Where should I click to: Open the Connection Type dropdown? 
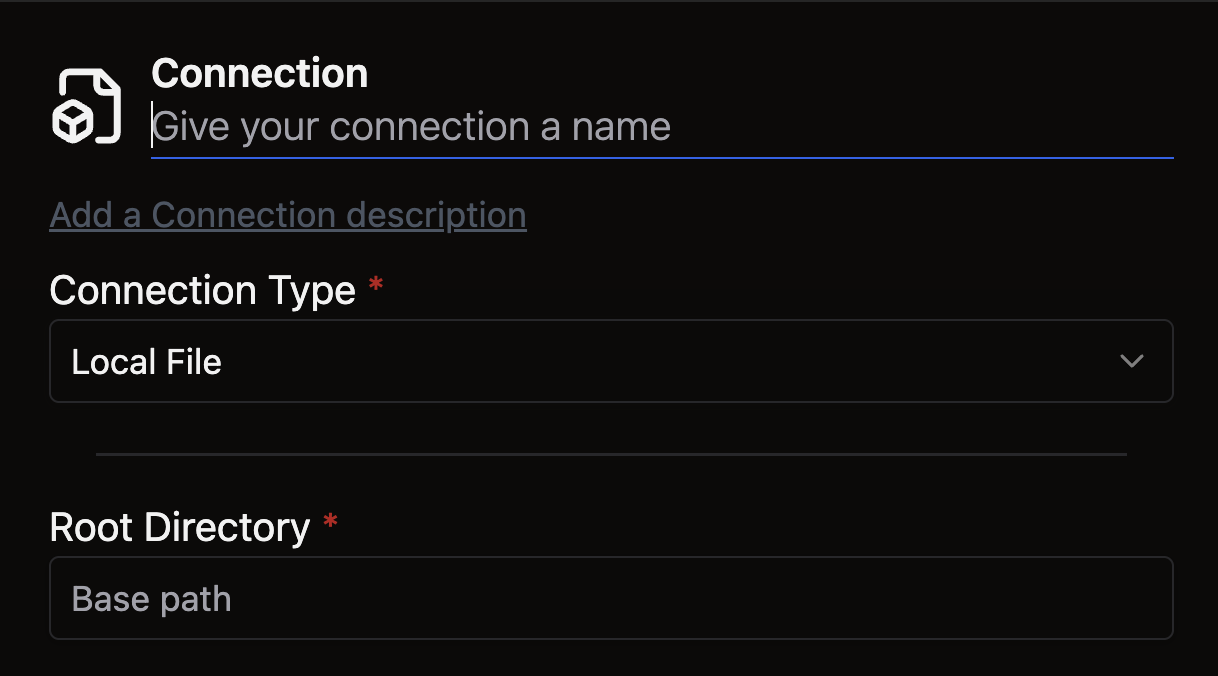610,361
